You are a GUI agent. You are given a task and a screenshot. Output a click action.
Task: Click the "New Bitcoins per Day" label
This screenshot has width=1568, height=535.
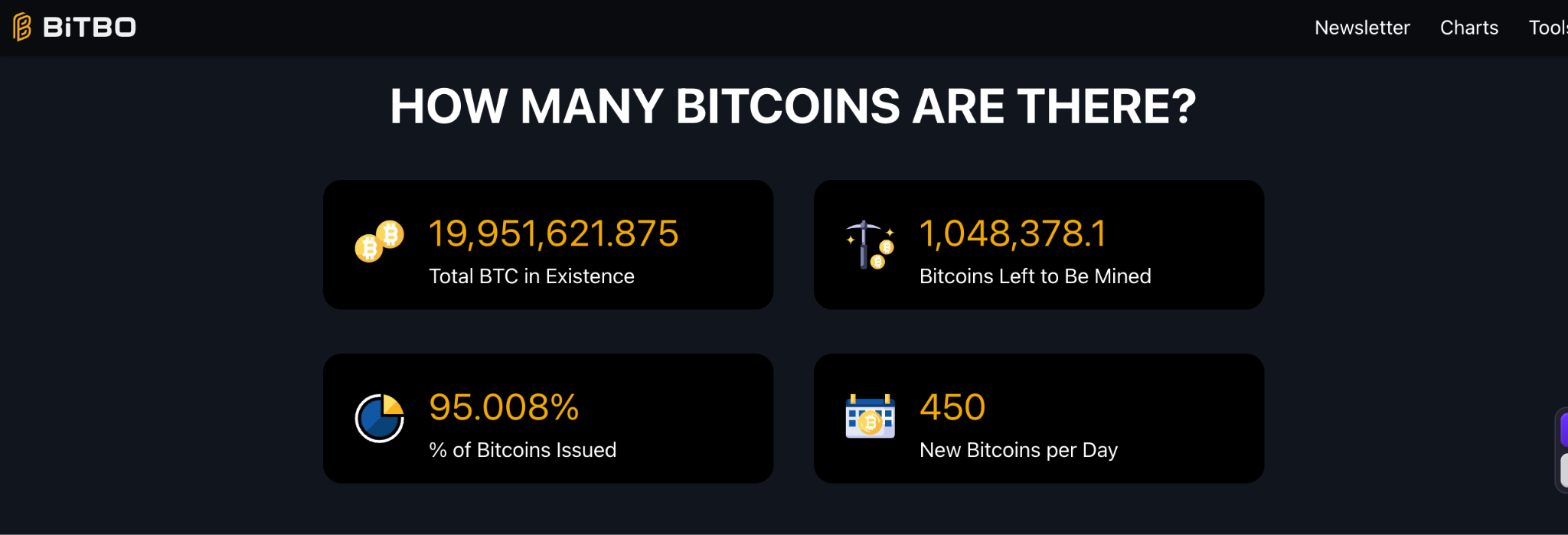(1018, 450)
